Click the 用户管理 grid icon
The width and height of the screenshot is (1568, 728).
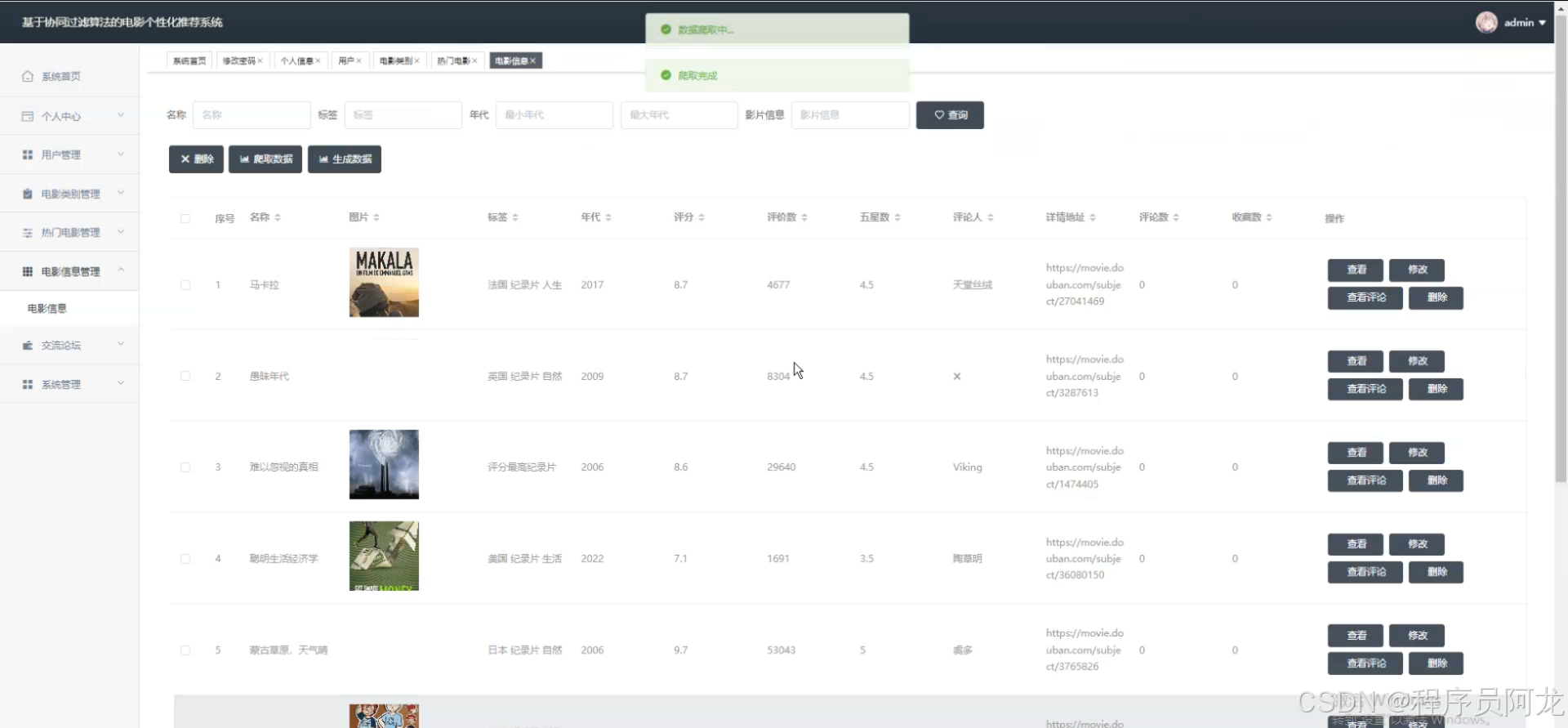pos(27,154)
